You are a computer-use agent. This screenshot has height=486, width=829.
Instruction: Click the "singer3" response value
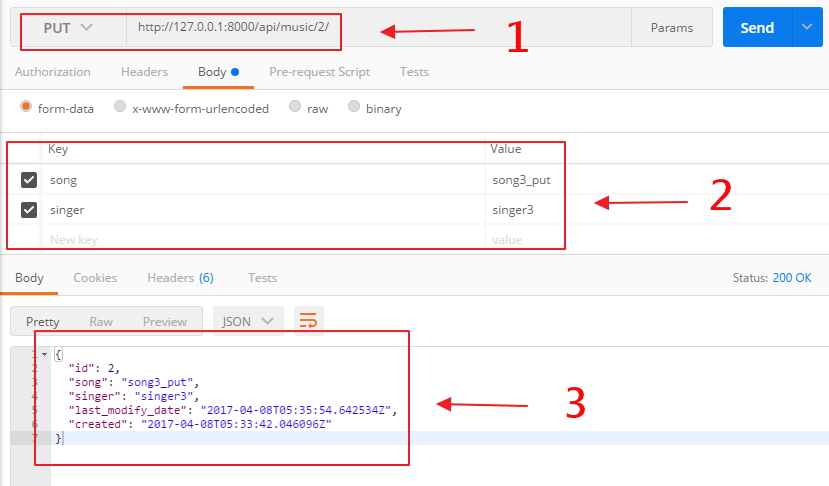coord(164,396)
